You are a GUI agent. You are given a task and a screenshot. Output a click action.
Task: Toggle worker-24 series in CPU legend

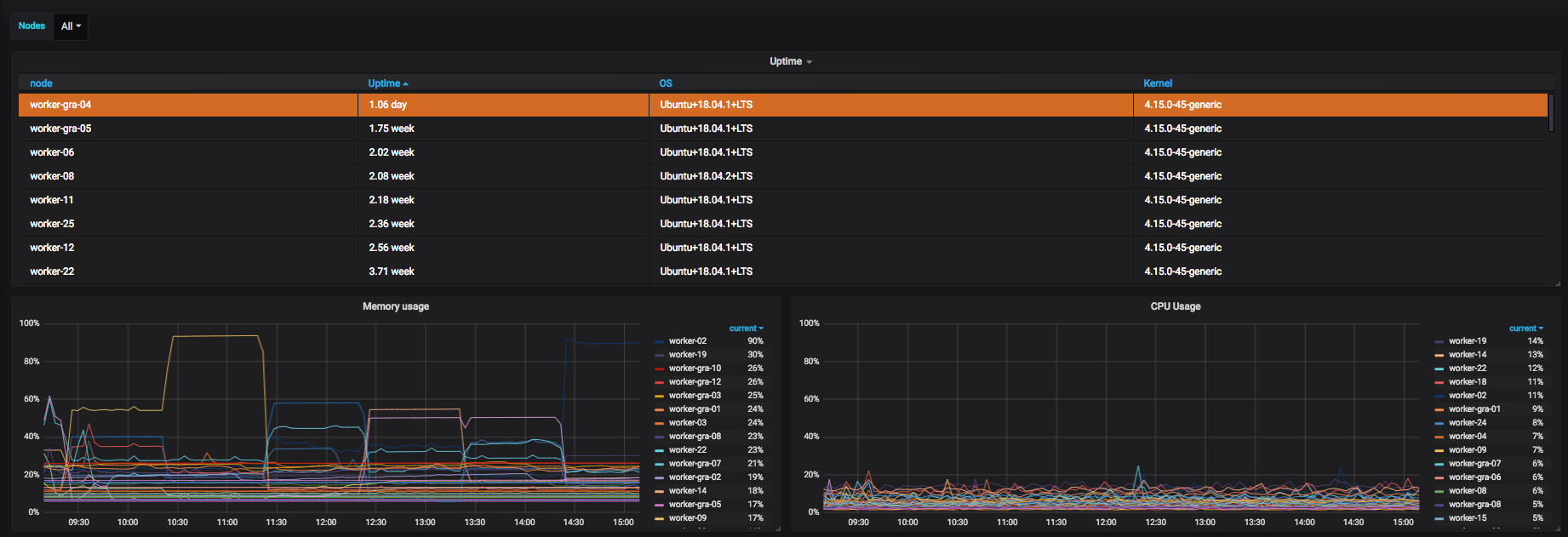tap(1468, 423)
